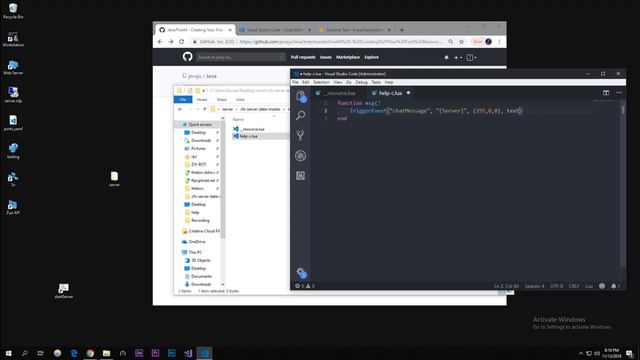This screenshot has height=360, width=640.
Task: Open the Windows Start menu
Action: coord(8,353)
